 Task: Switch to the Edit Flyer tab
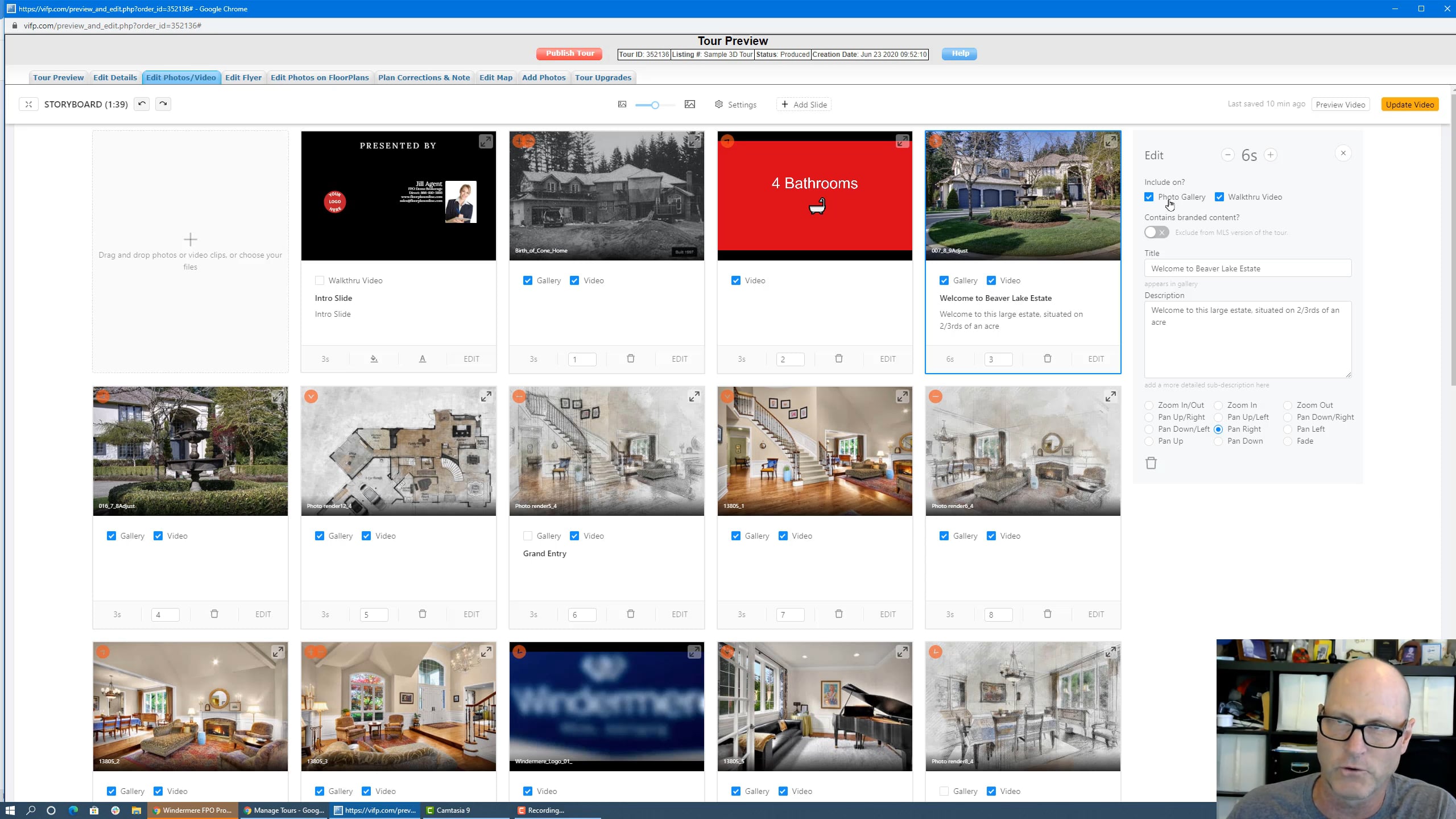click(x=243, y=77)
